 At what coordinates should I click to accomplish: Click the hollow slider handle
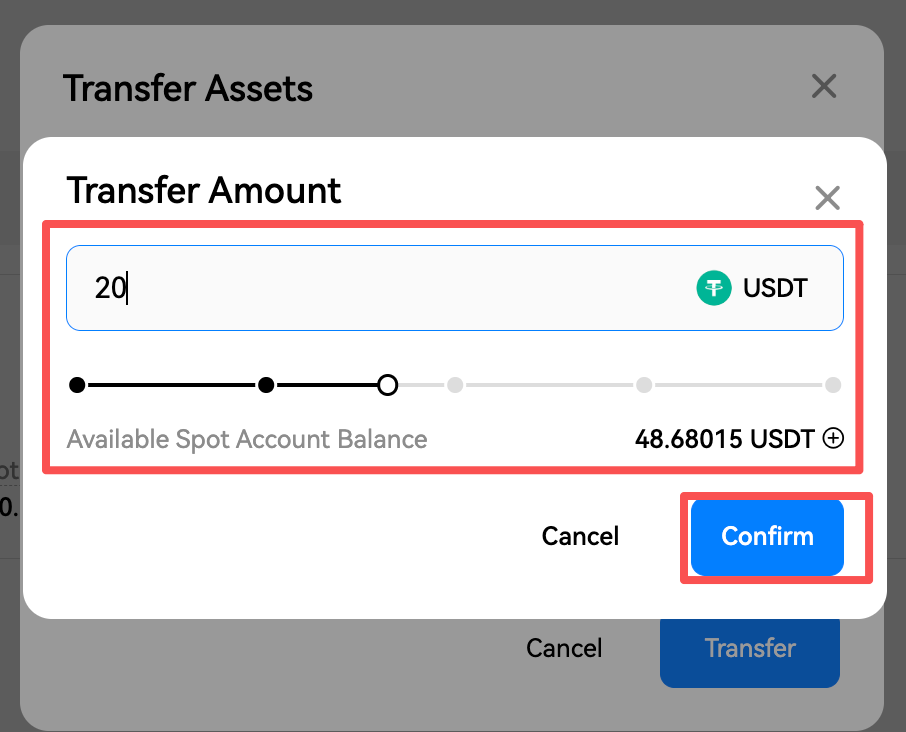click(388, 384)
